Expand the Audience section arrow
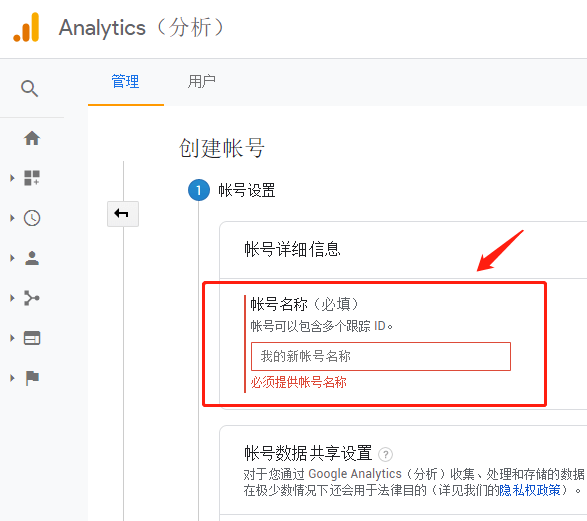 pyautogui.click(x=12, y=258)
